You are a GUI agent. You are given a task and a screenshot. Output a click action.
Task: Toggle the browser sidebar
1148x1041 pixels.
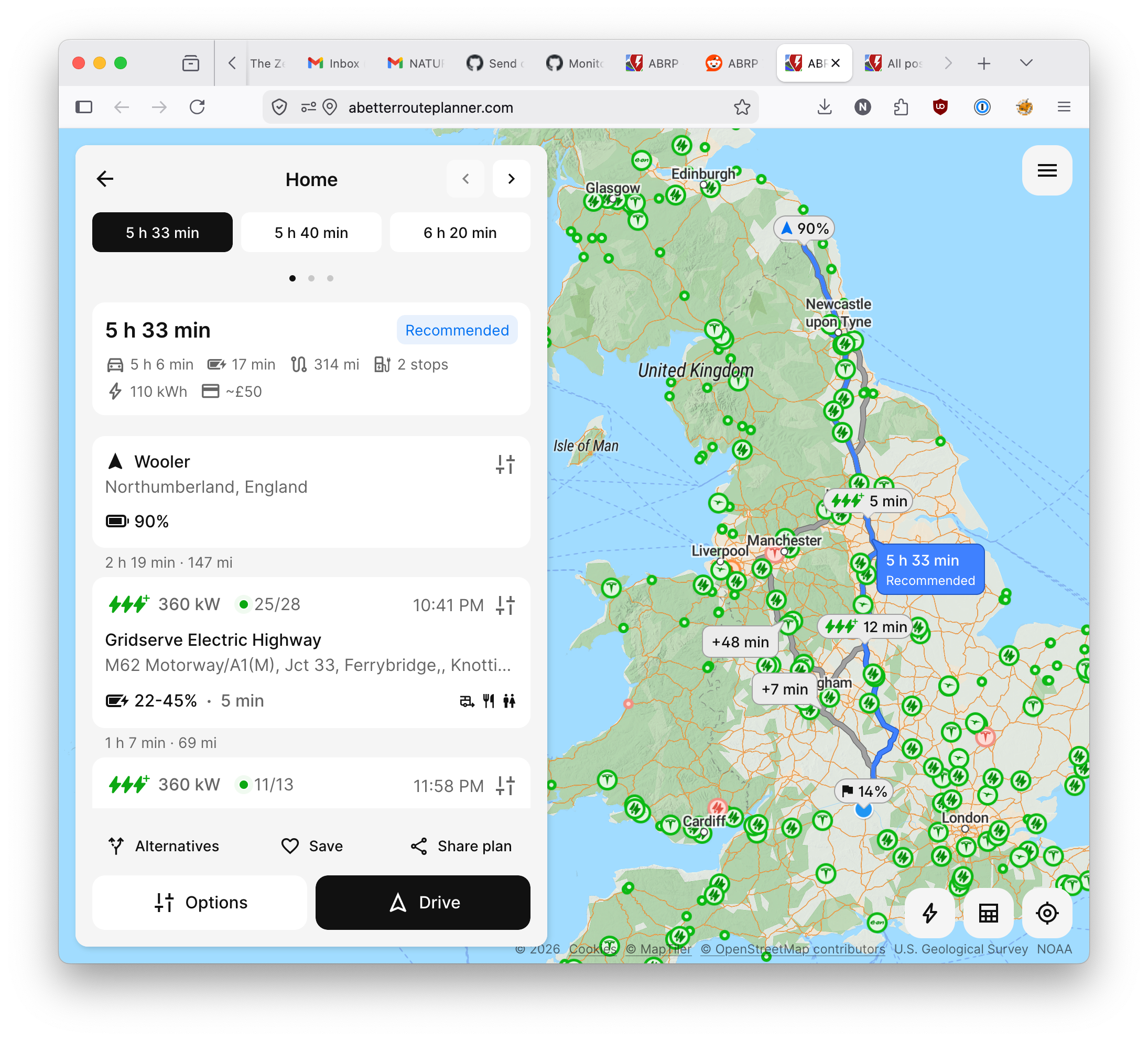click(x=84, y=107)
